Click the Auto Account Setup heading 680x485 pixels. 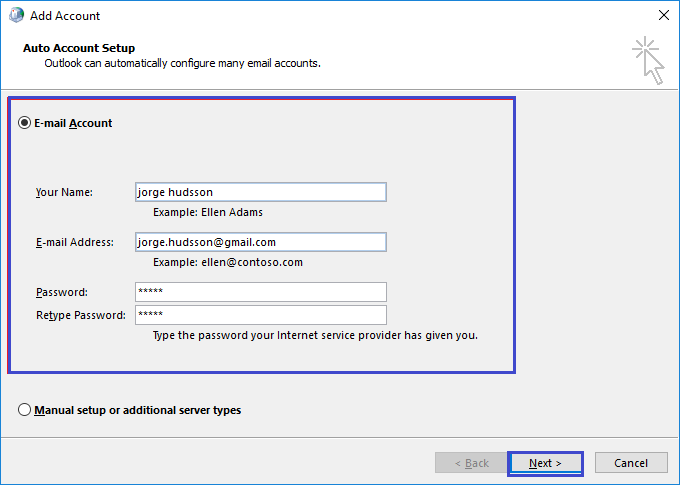[79, 48]
